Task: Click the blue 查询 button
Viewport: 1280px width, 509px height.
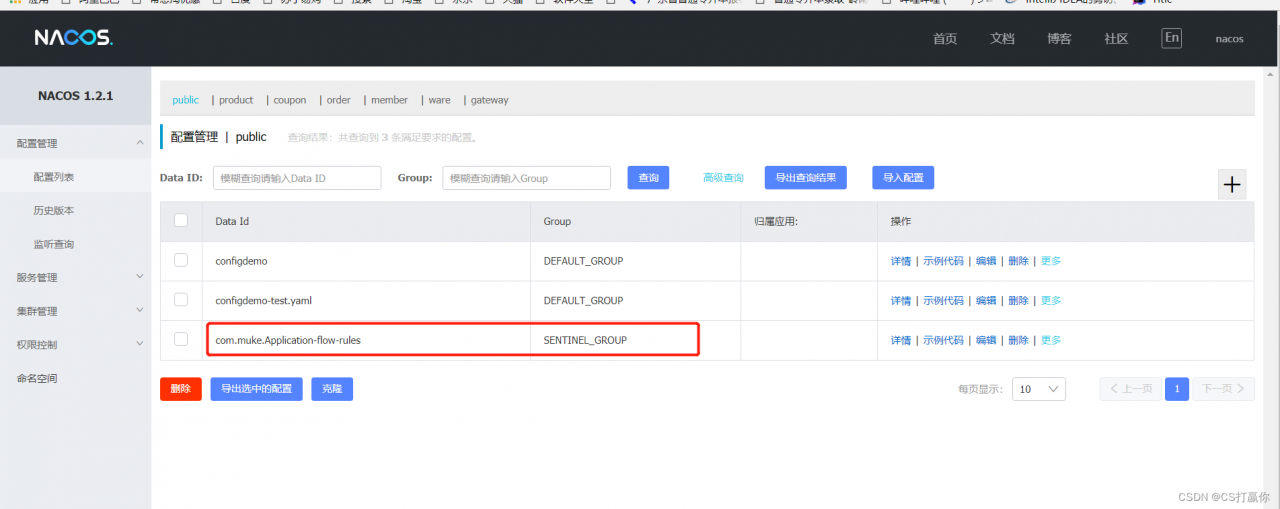Action: (x=648, y=177)
